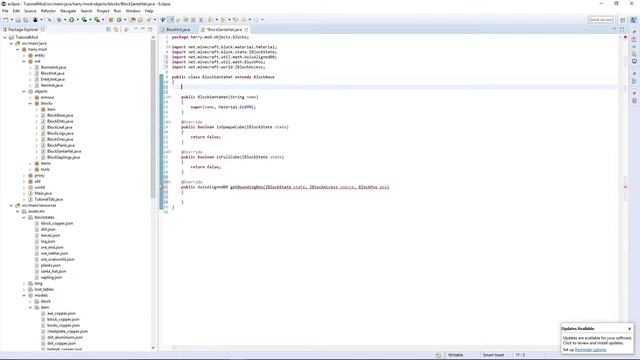
Task: Minimize the Package Explorer panel
Action: click(x=142, y=29)
